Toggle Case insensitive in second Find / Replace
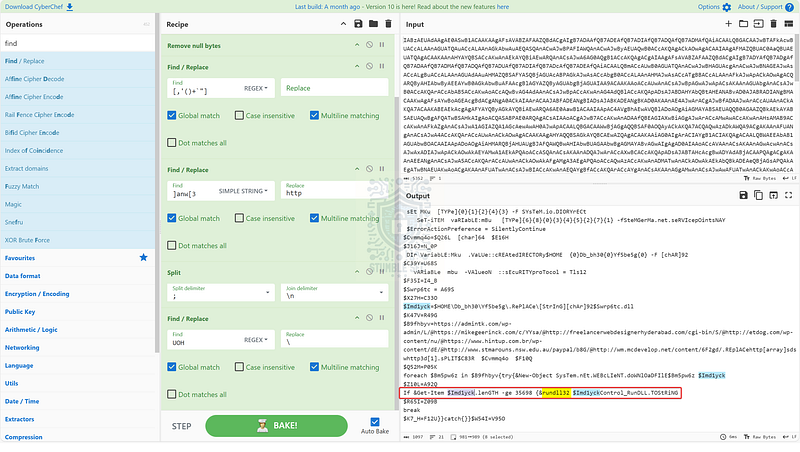Viewport: 800px width, 452px height. [239, 218]
